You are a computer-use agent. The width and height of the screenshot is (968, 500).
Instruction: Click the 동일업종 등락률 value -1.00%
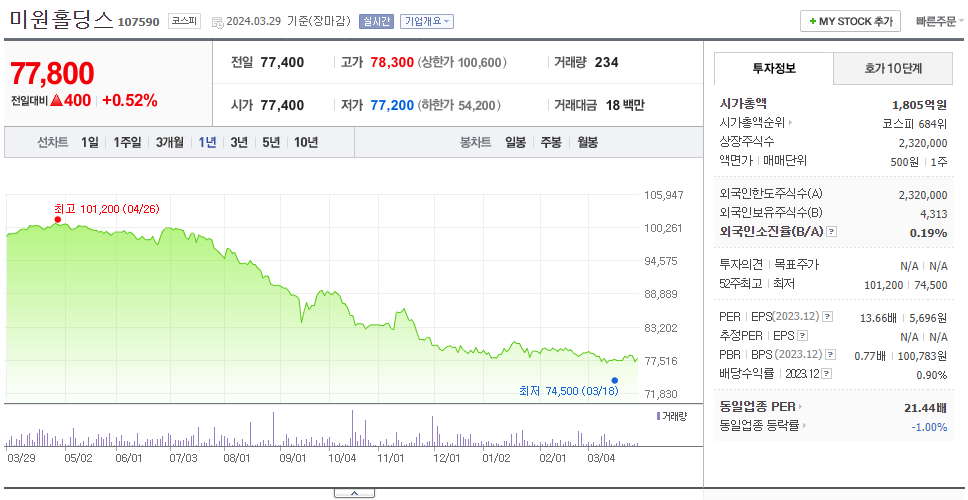(x=929, y=427)
